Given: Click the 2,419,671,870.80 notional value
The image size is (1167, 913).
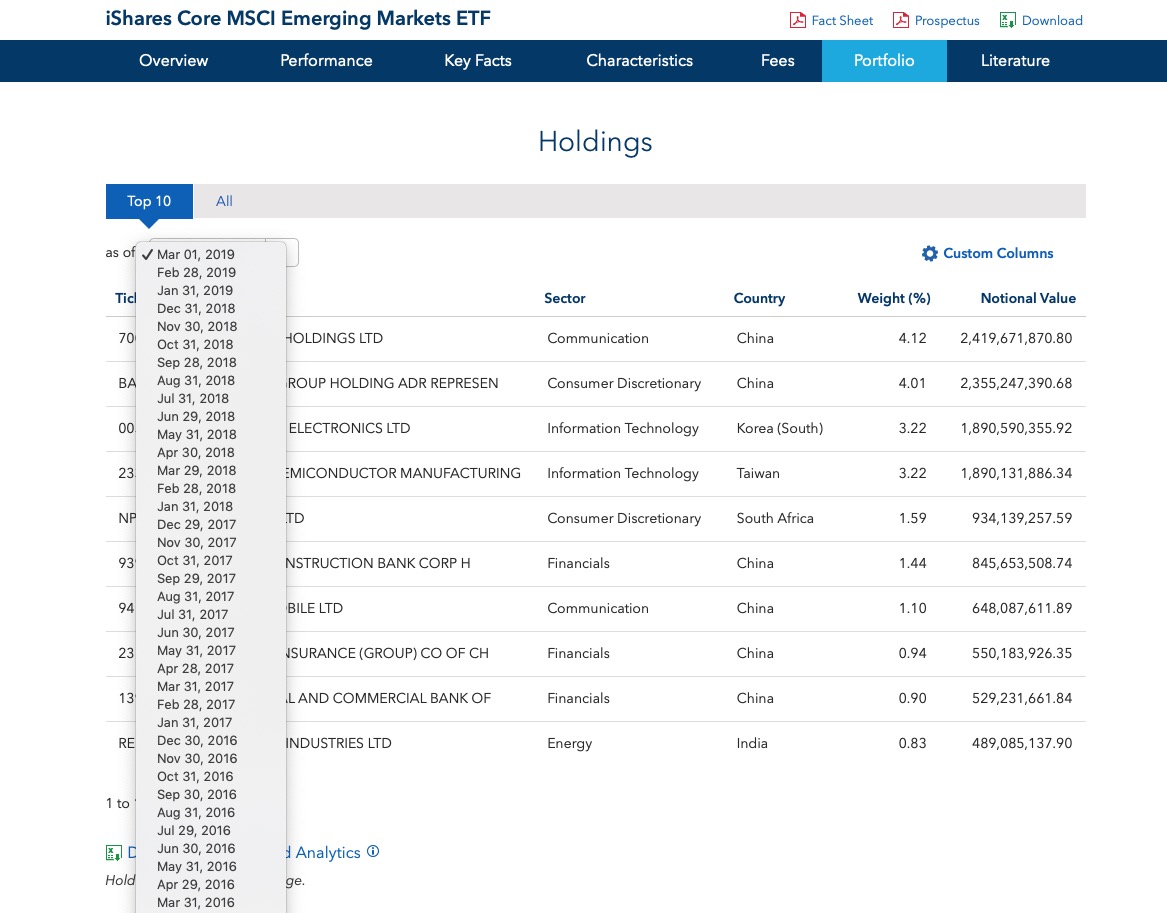Looking at the screenshot, I should 1016,339.
